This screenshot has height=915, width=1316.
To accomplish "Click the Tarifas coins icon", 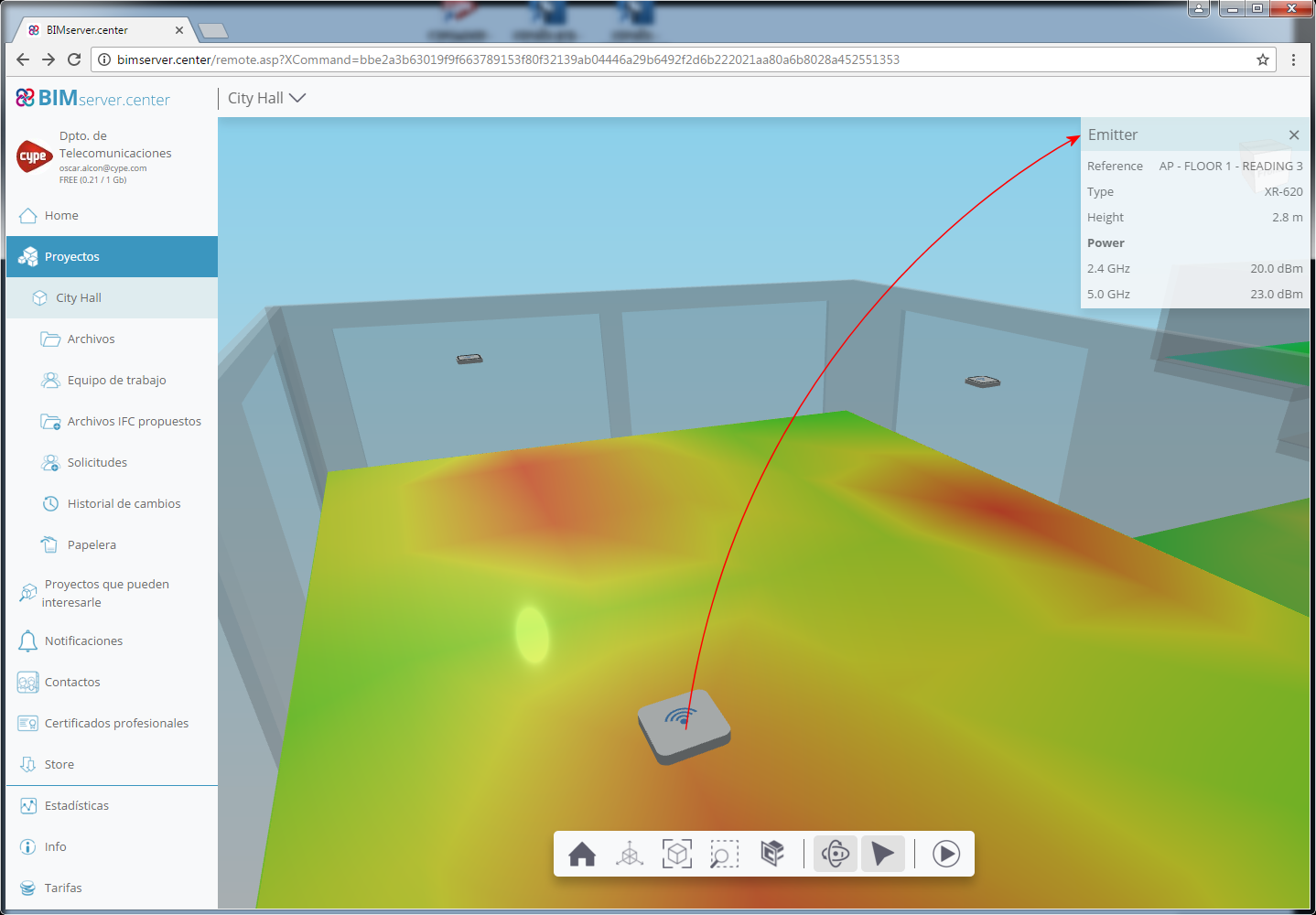I will tap(28, 888).
